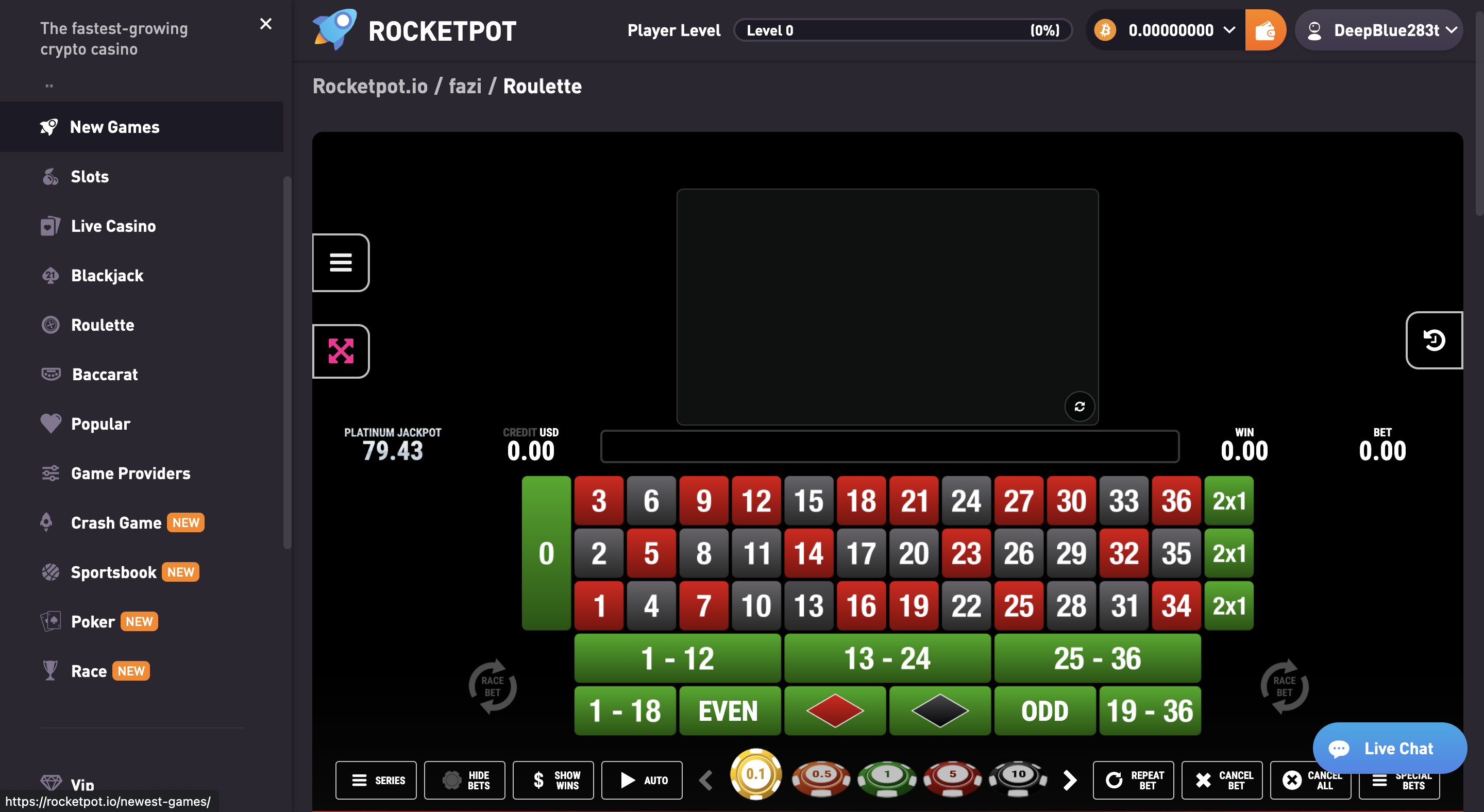The height and width of the screenshot is (812, 1484).
Task: Bet on top row 2x1 column
Action: (1229, 500)
